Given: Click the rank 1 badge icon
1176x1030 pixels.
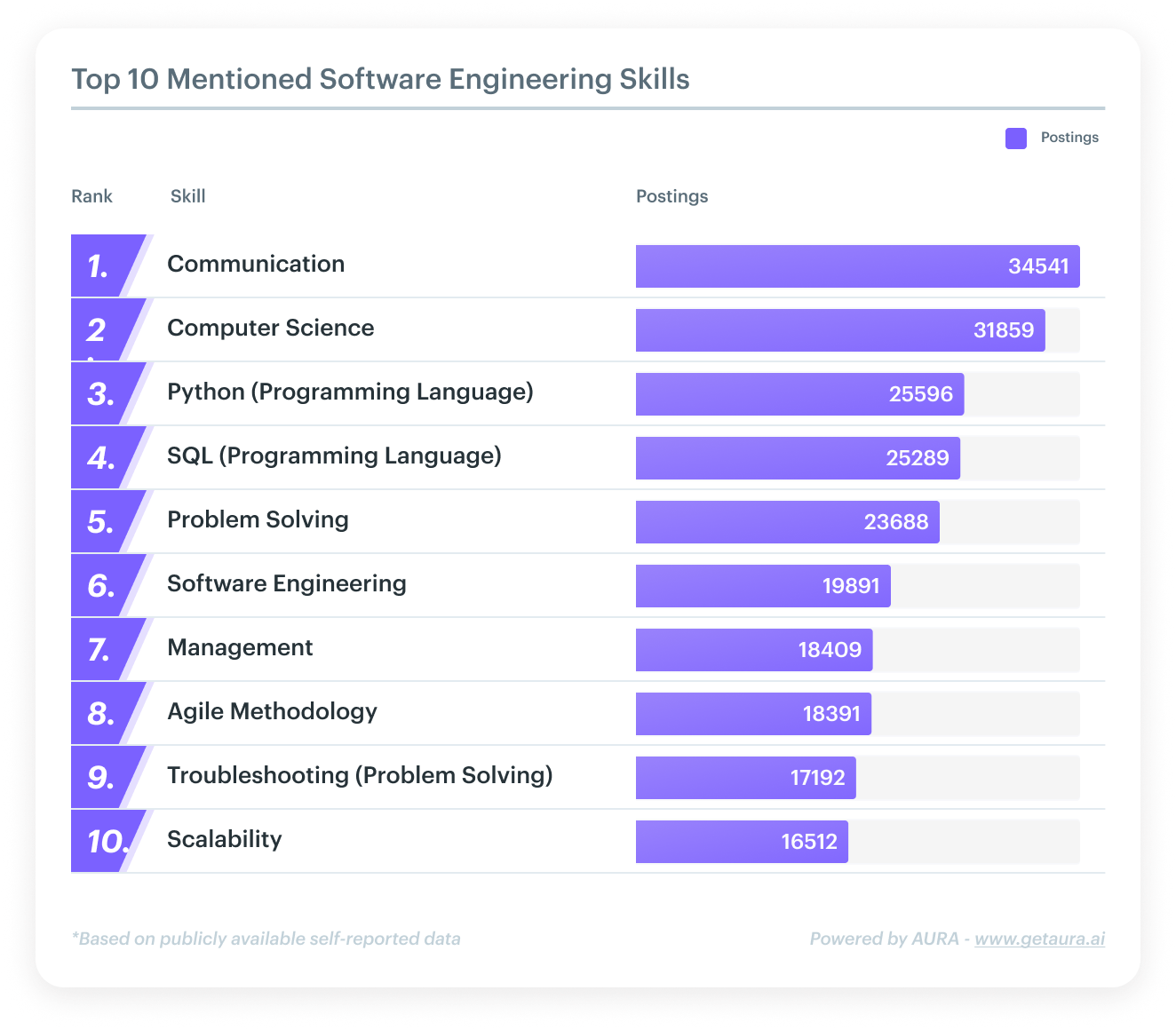Looking at the screenshot, I should pos(105,265).
